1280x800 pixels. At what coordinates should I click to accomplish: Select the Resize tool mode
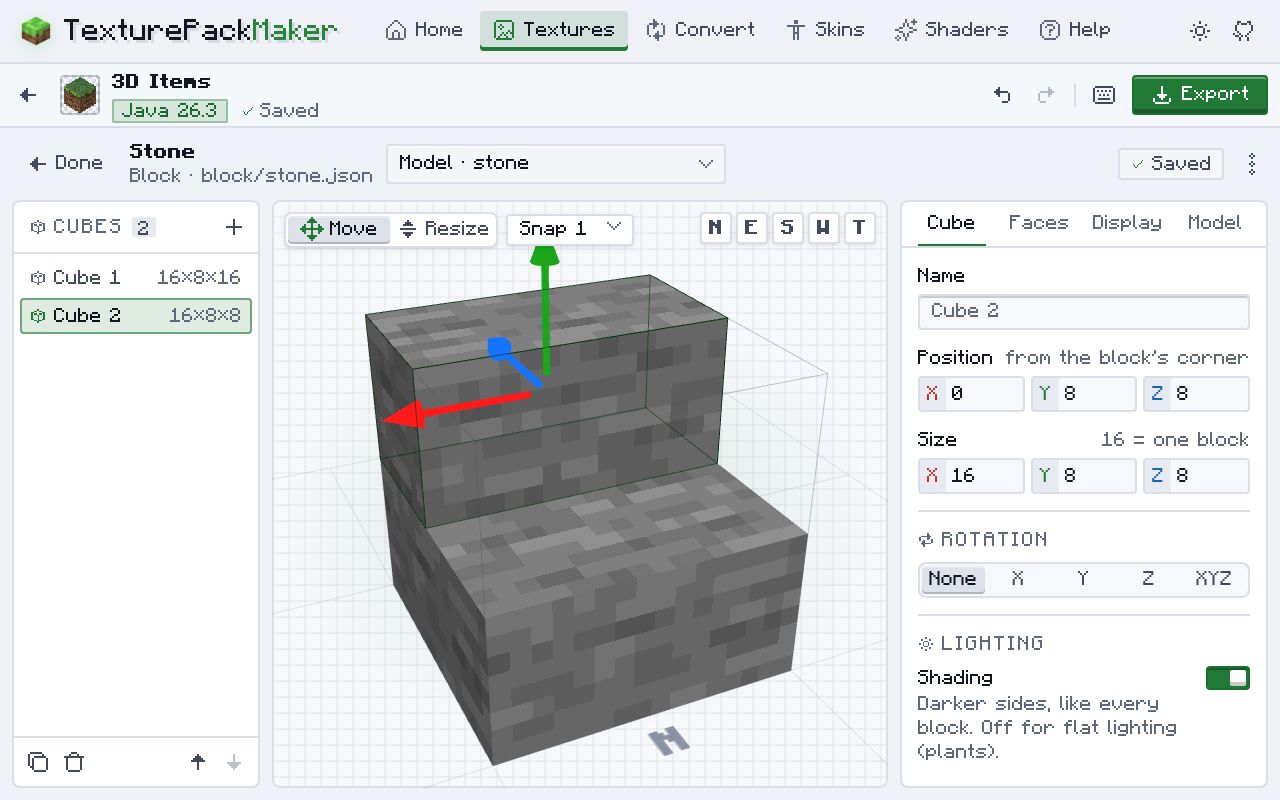(444, 229)
